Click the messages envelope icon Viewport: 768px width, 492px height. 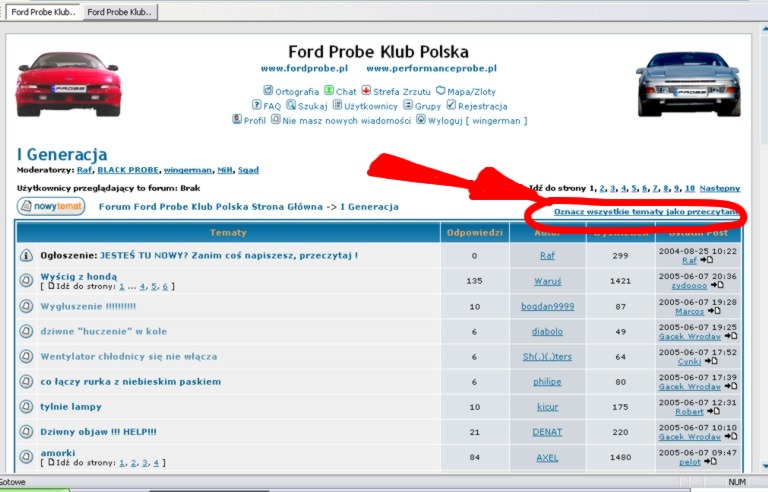276,119
